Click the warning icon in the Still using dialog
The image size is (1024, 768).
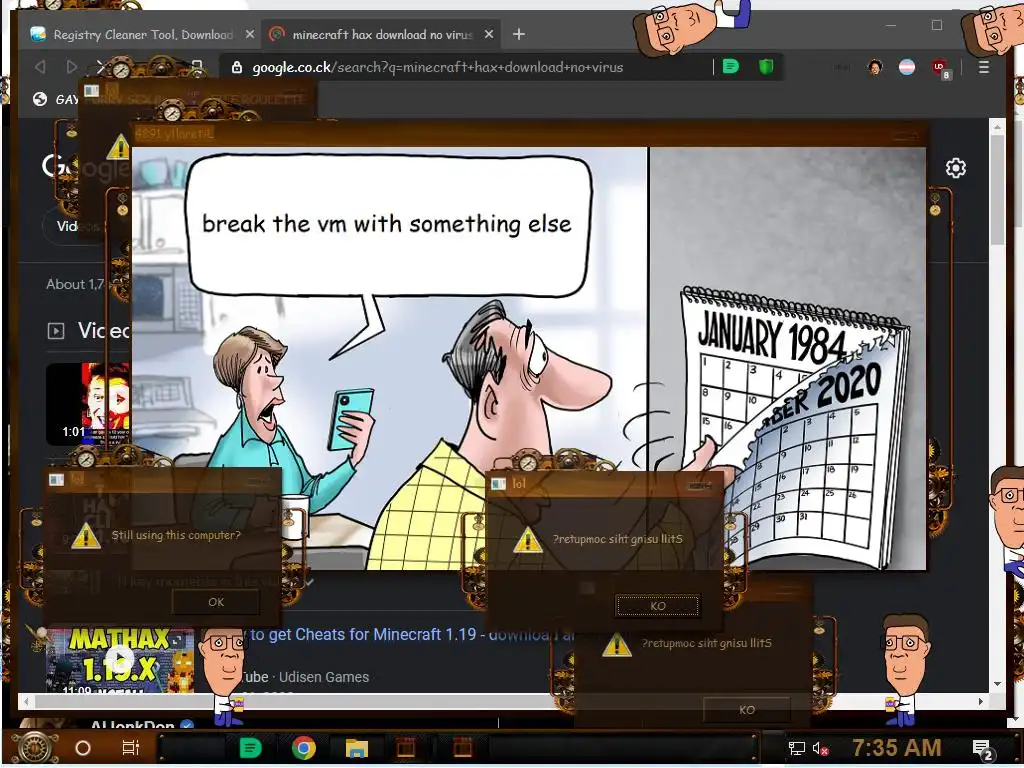tap(86, 537)
